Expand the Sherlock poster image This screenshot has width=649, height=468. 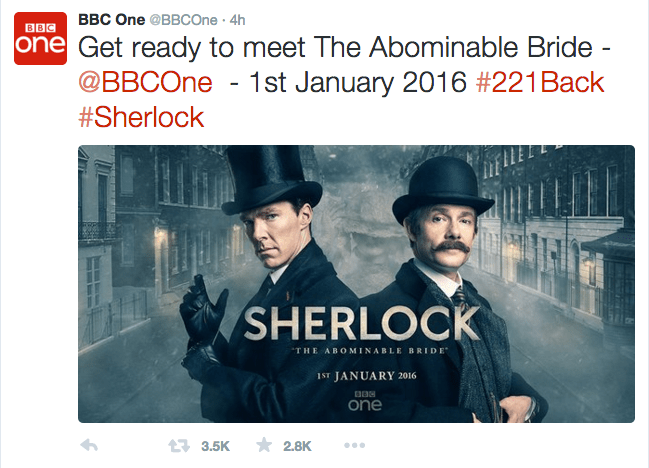pyautogui.click(x=356, y=284)
